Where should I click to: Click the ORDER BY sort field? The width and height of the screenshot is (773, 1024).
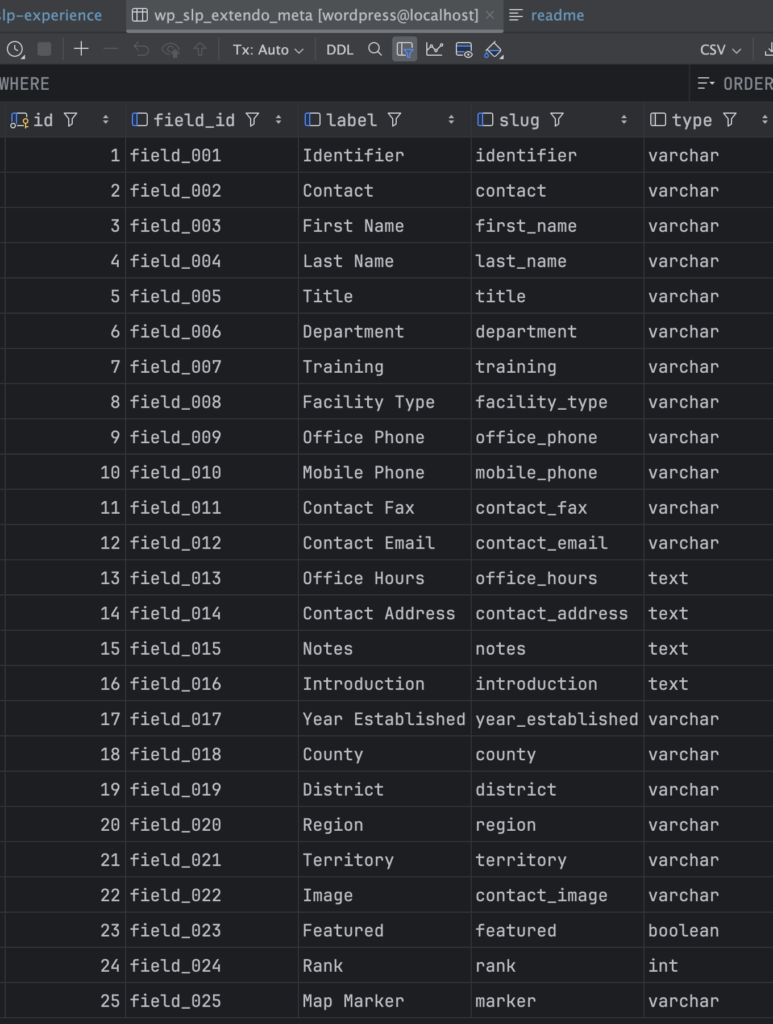click(x=735, y=84)
